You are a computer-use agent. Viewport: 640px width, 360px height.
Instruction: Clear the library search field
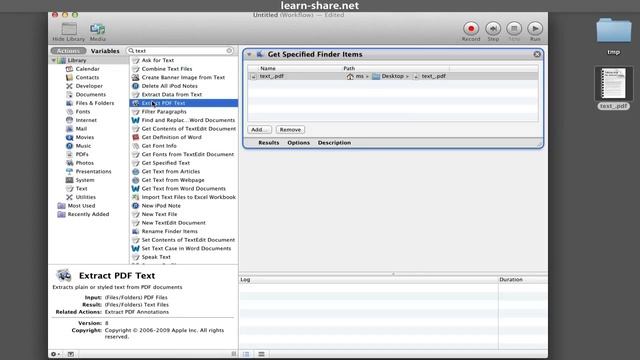click(229, 51)
